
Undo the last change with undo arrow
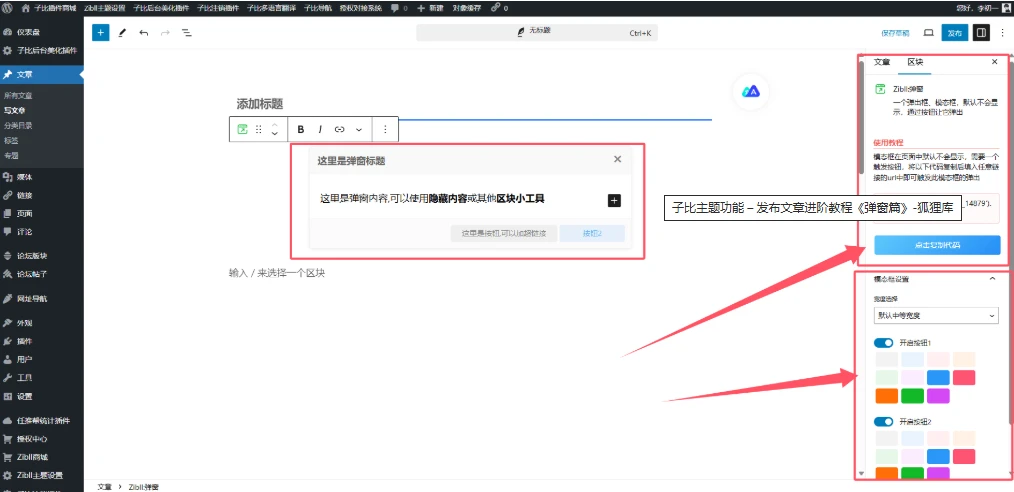144,32
